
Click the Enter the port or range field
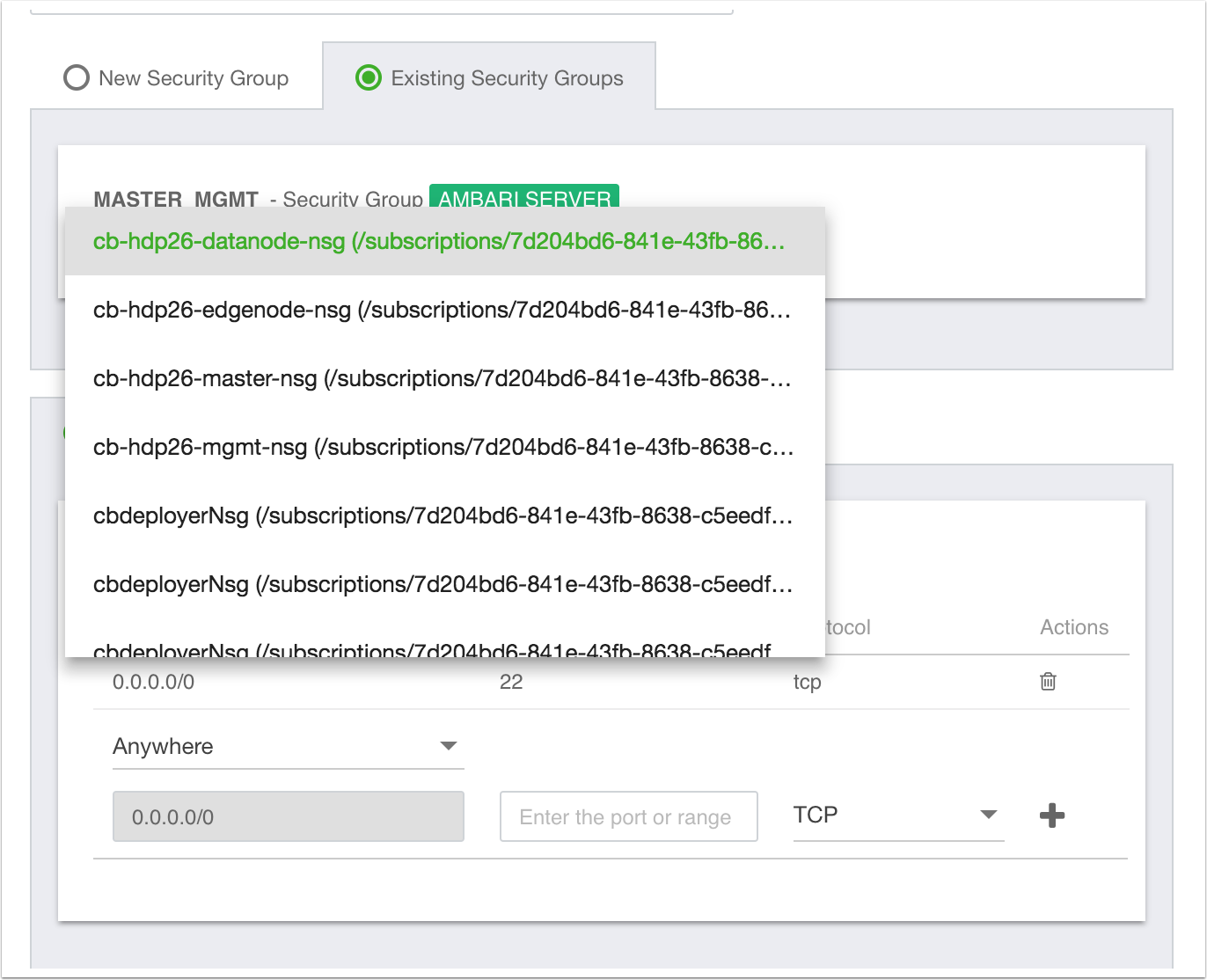point(628,816)
